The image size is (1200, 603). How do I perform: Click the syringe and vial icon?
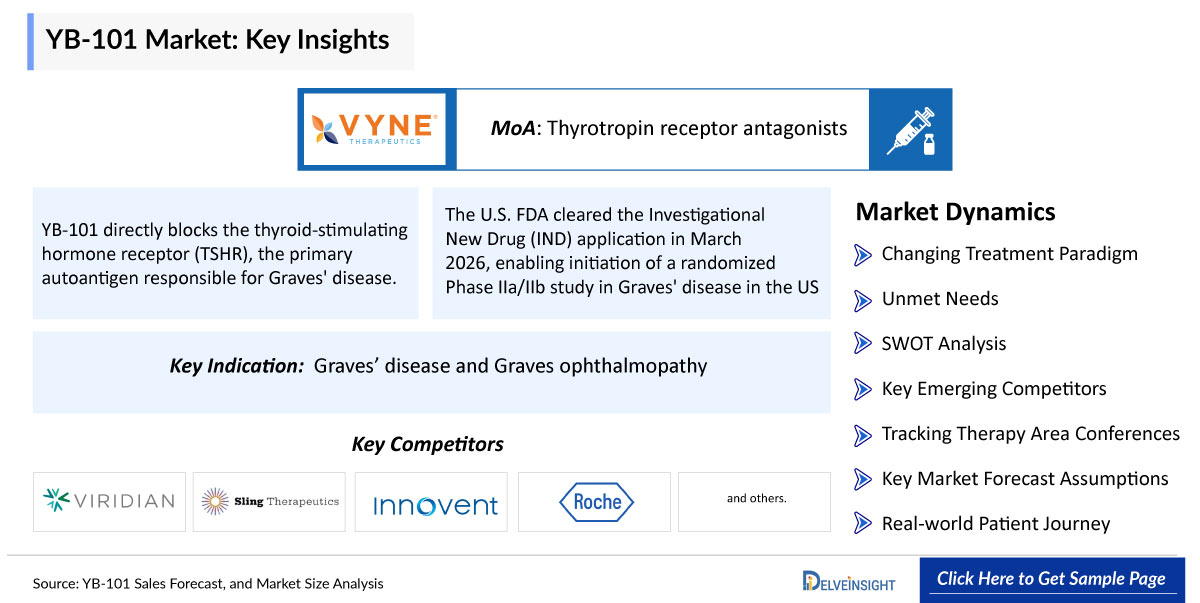click(911, 130)
